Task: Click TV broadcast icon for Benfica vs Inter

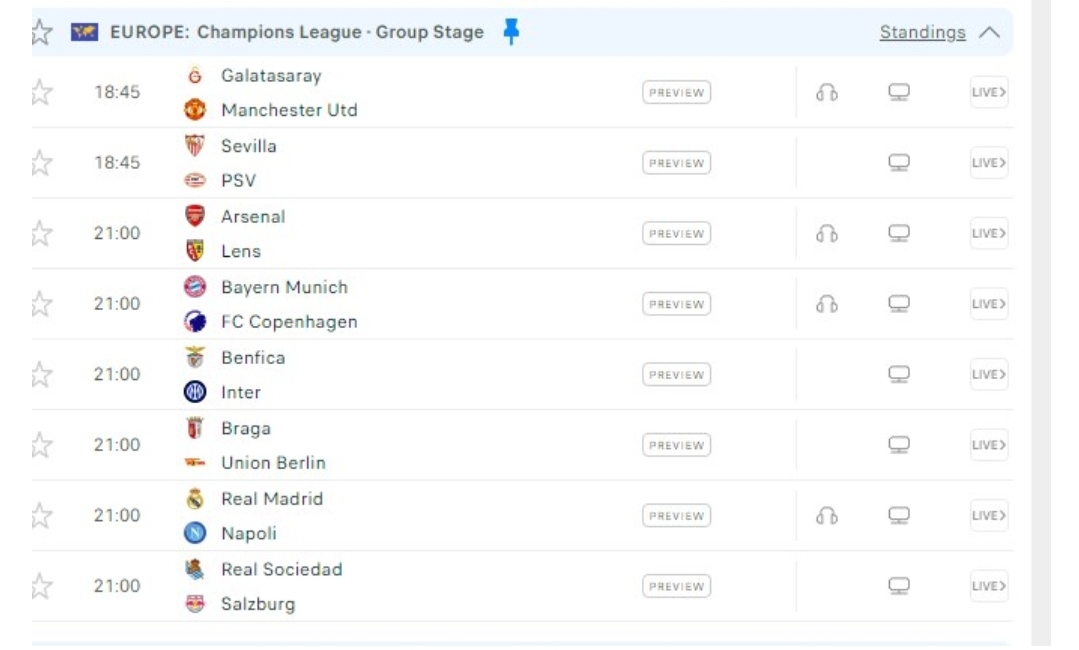Action: coord(899,375)
